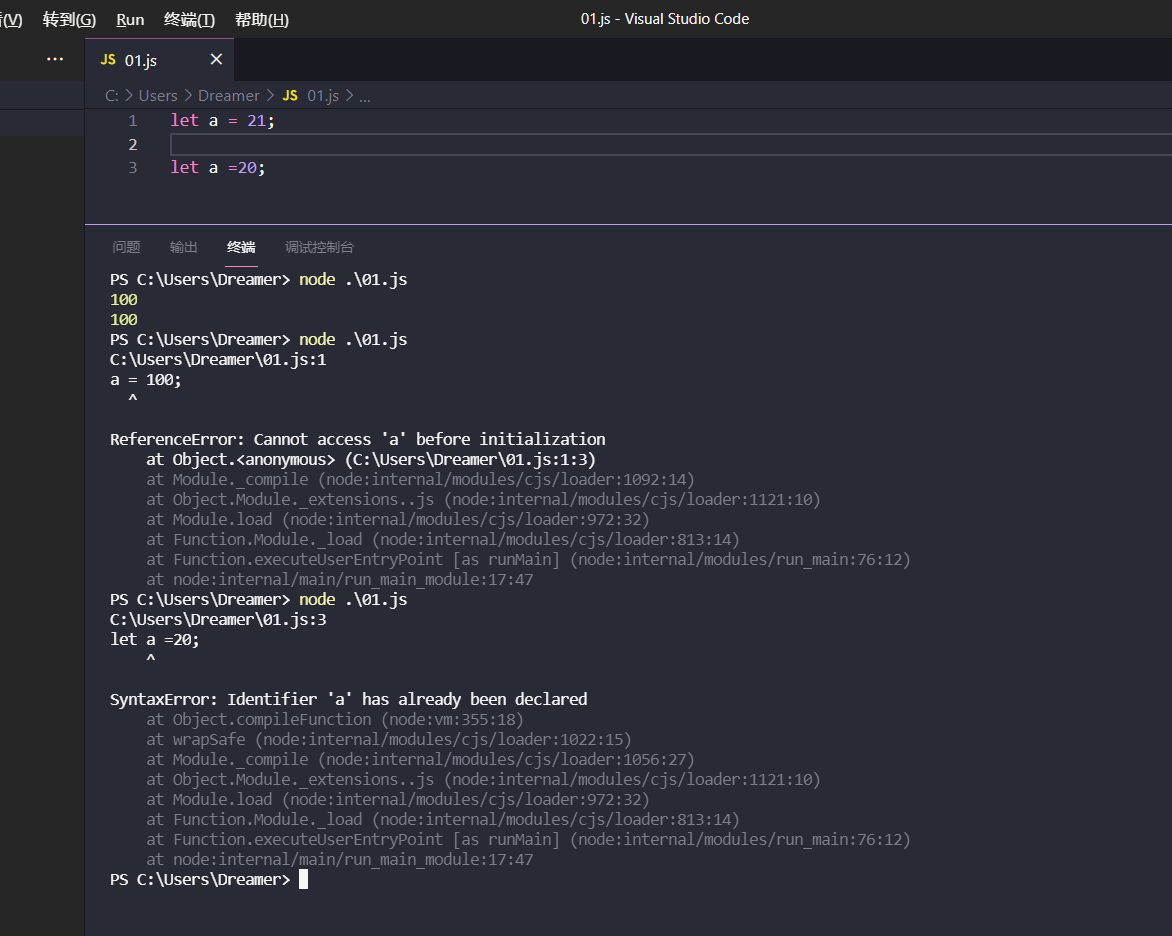Click 'at wrapSafe' stack trace line
The image size is (1172, 936).
(x=389, y=740)
